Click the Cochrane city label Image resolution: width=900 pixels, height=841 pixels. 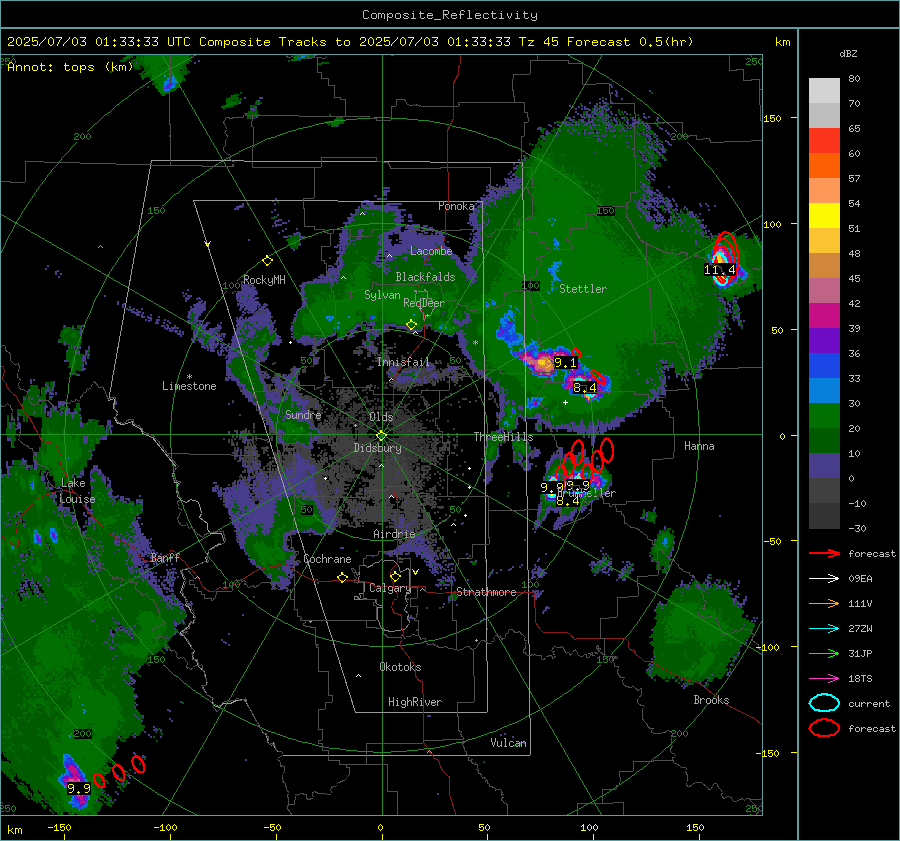tap(327, 559)
